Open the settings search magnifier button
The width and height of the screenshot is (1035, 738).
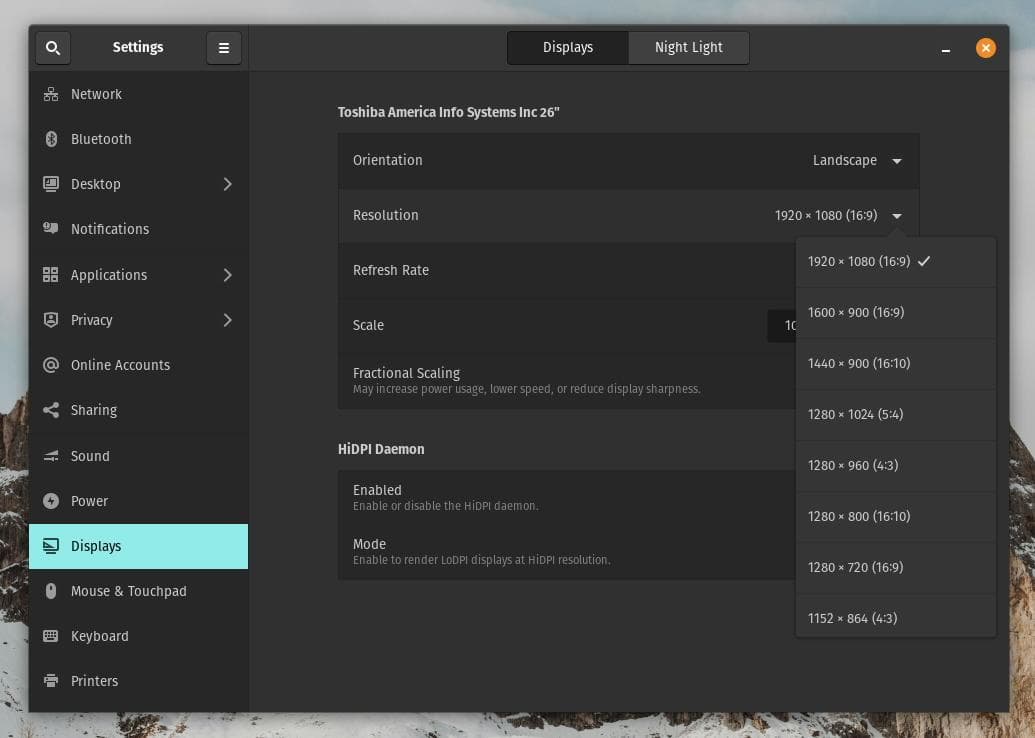pyautogui.click(x=53, y=48)
